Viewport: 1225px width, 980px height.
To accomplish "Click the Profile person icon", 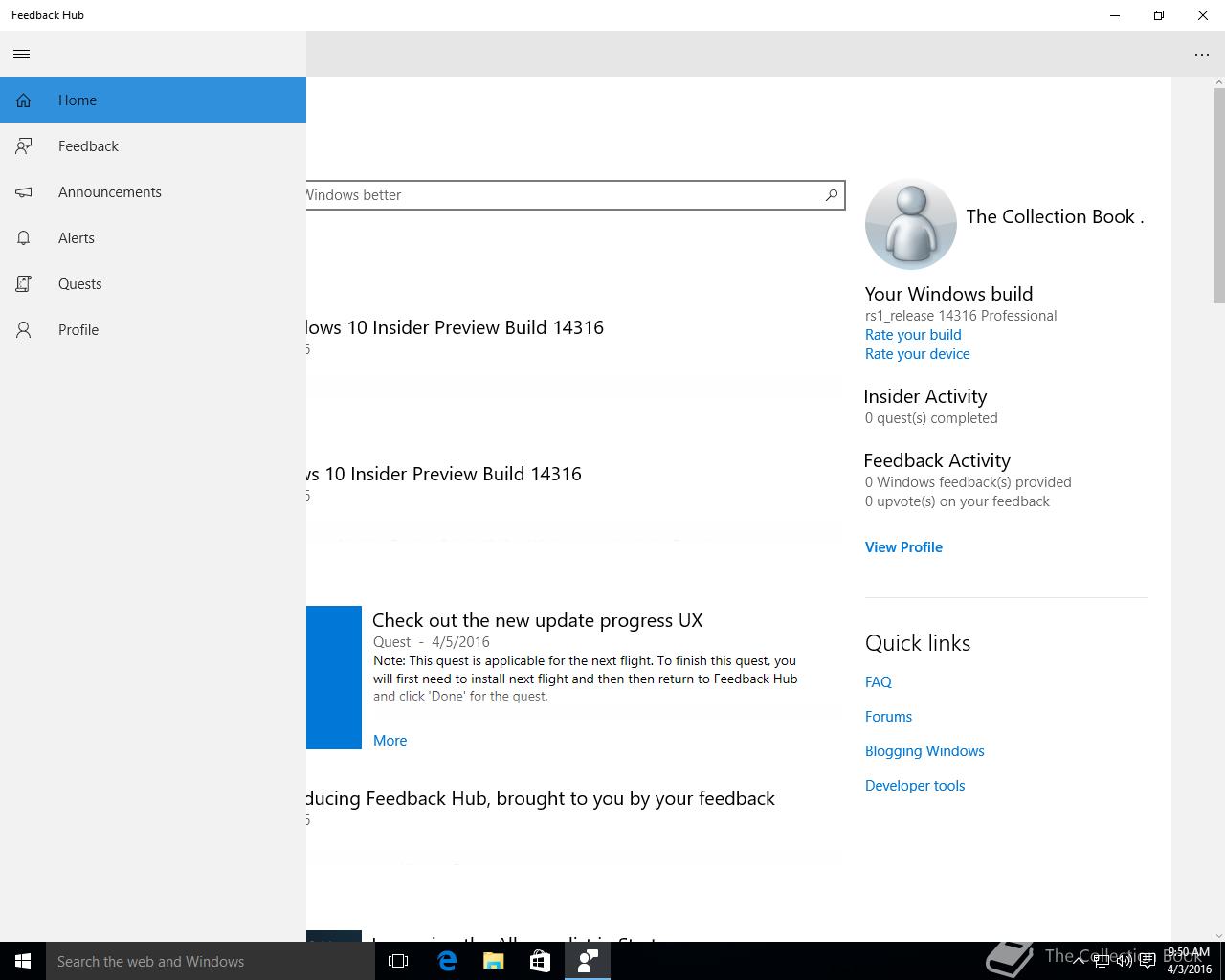I will tap(24, 330).
